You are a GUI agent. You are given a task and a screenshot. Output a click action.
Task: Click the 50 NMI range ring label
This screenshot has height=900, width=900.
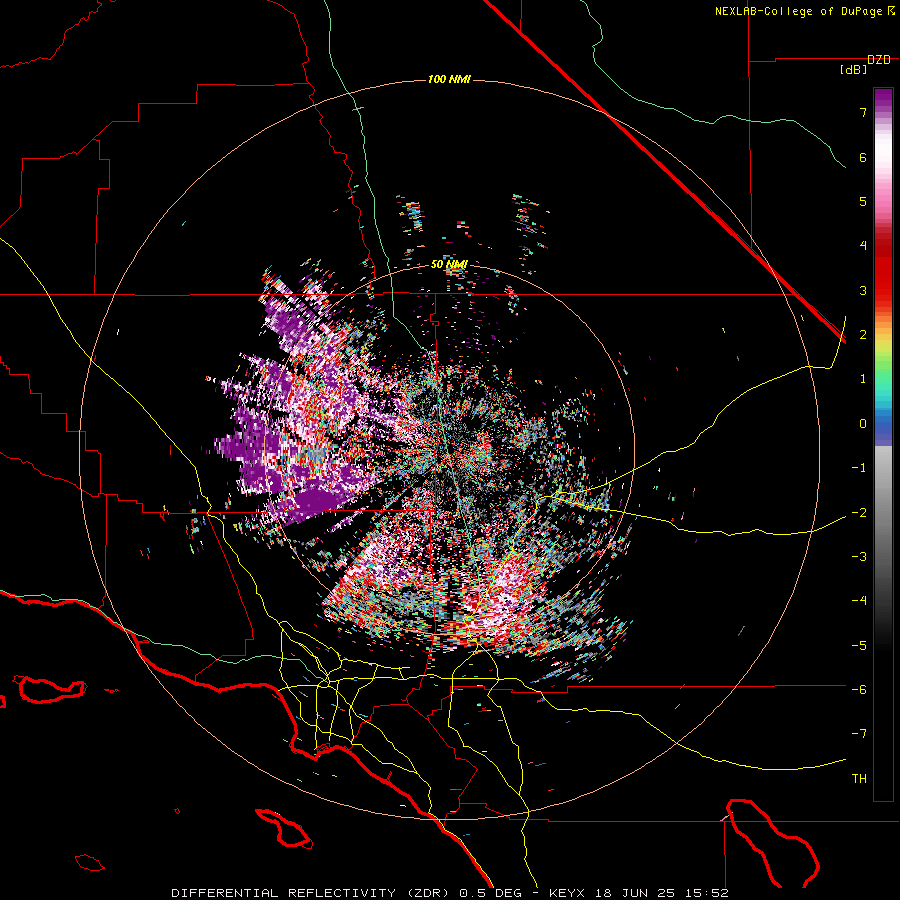click(x=449, y=265)
